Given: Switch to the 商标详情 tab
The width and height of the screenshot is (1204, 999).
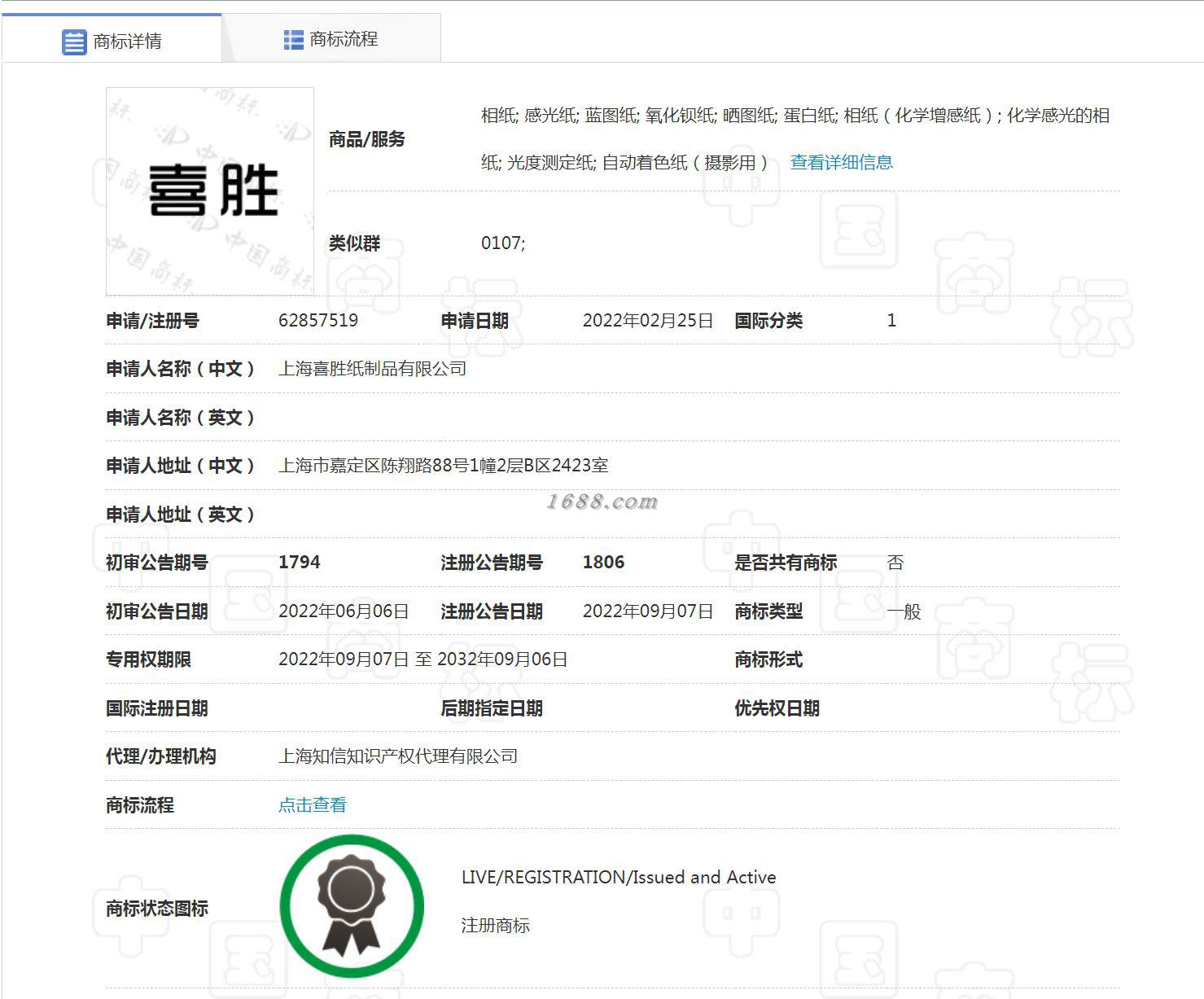Looking at the screenshot, I should click(112, 38).
